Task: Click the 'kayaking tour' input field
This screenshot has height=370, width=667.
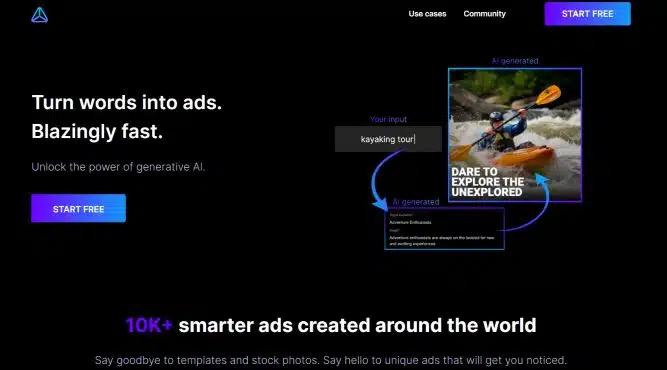Action: pyautogui.click(x=388, y=139)
